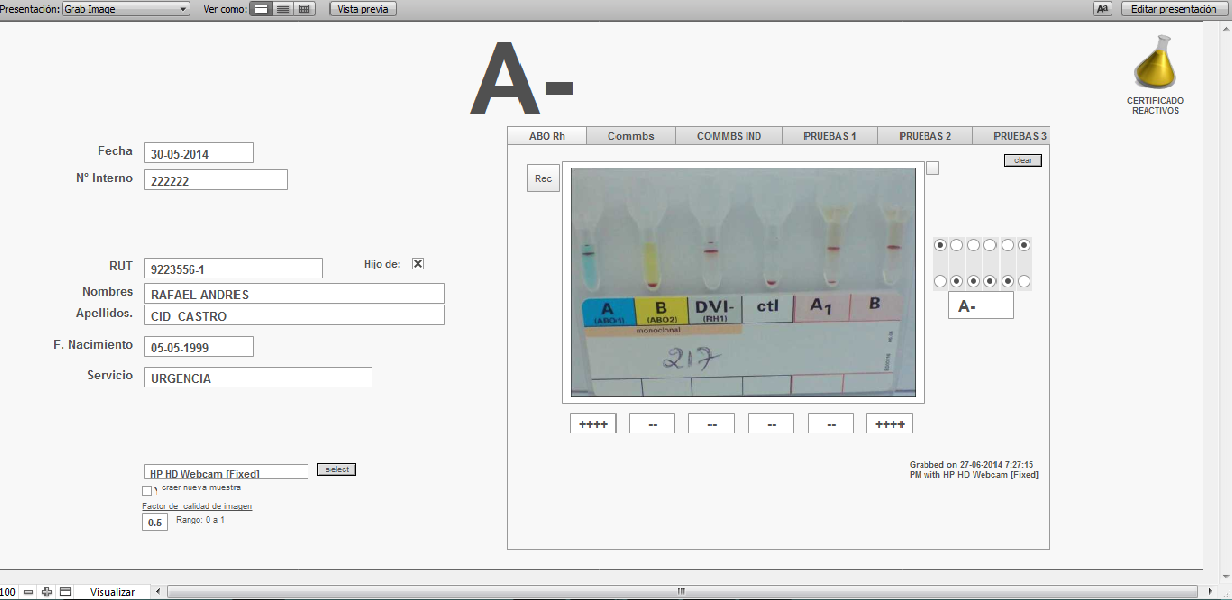1232x600 pixels.
Task: Open the Certificado Reactivos flask icon
Action: click(x=1154, y=64)
